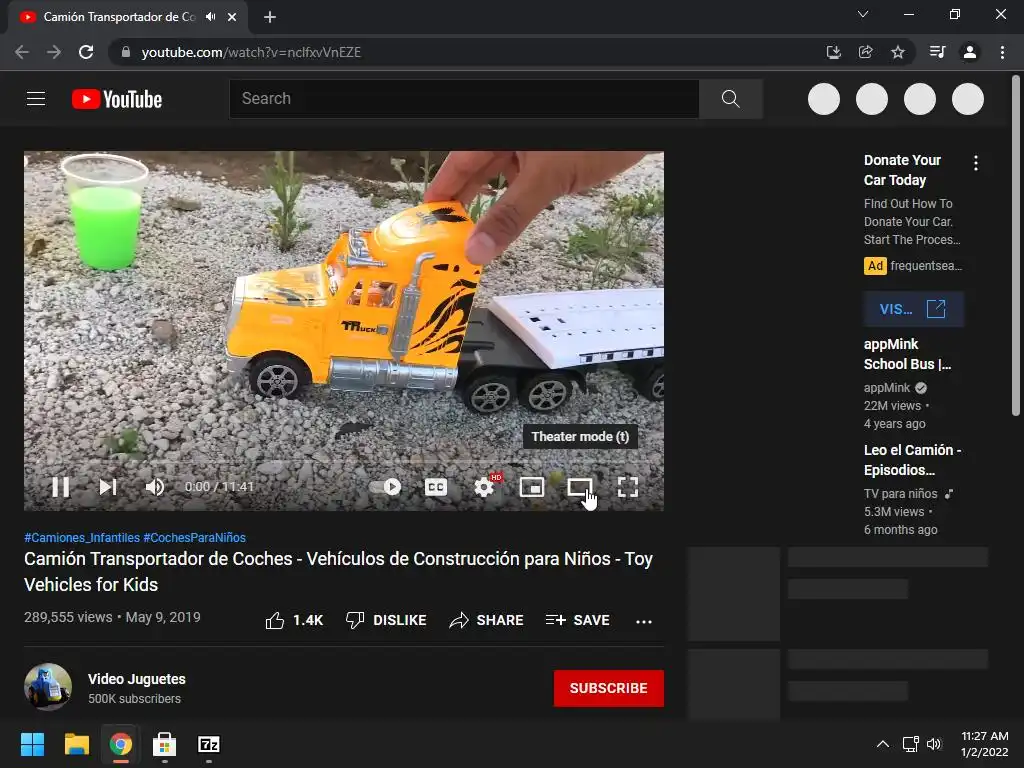Open the Donate Your Car Today ad
The width and height of the screenshot is (1024, 768).
(903, 170)
